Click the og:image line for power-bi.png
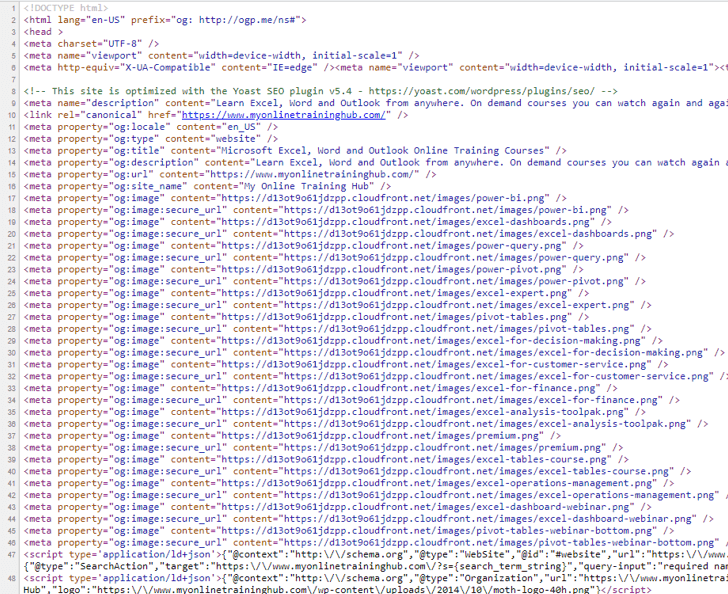This screenshot has width=728, height=594. coord(295,198)
